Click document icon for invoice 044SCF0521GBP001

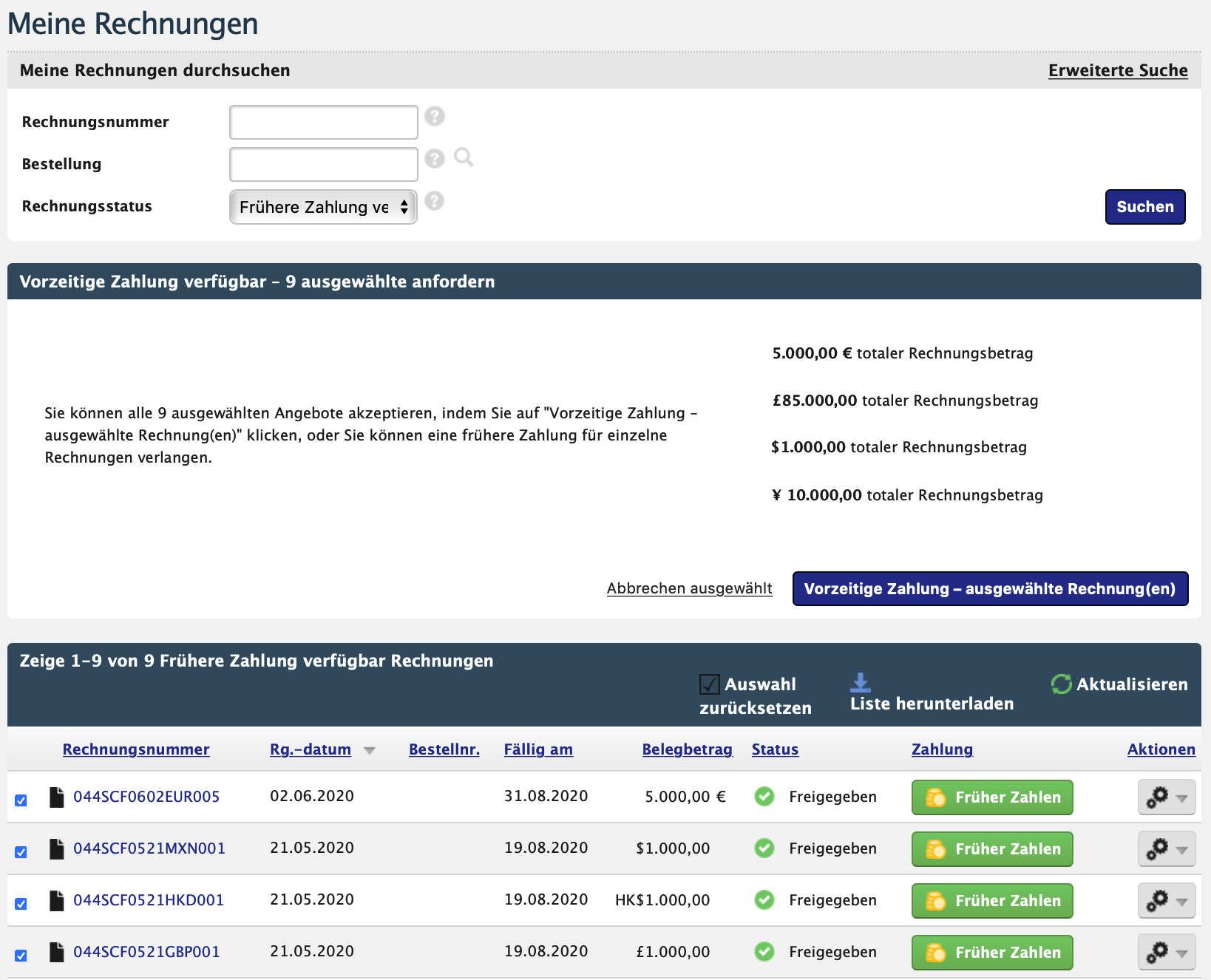(x=56, y=952)
